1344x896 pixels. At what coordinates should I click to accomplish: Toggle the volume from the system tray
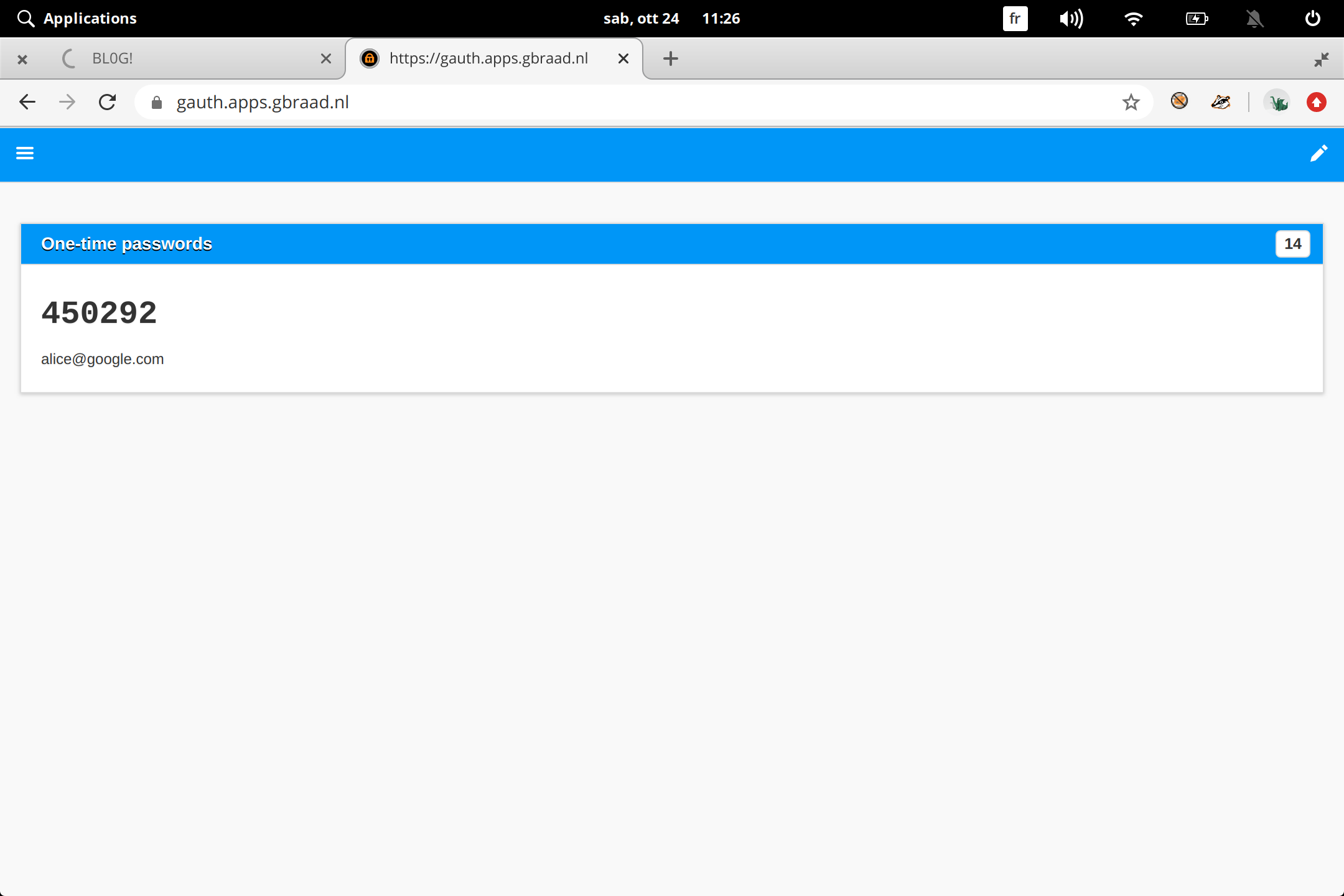pos(1071,18)
